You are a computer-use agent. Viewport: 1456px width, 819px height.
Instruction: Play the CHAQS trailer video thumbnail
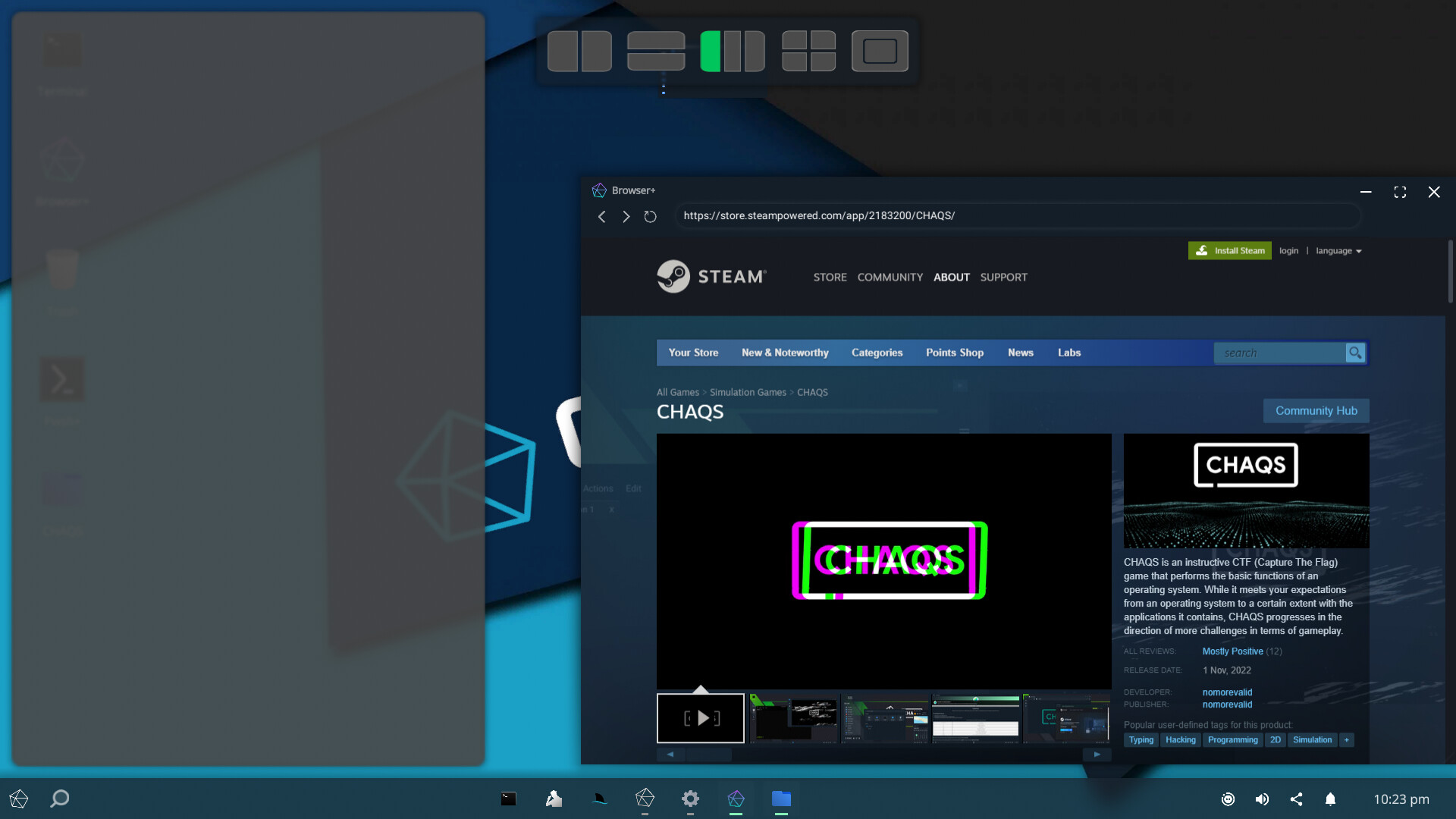pos(700,717)
